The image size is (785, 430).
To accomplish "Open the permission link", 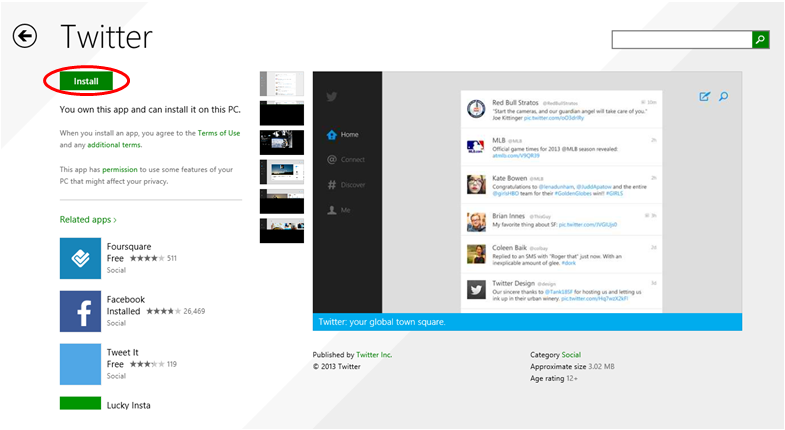I will (120, 170).
